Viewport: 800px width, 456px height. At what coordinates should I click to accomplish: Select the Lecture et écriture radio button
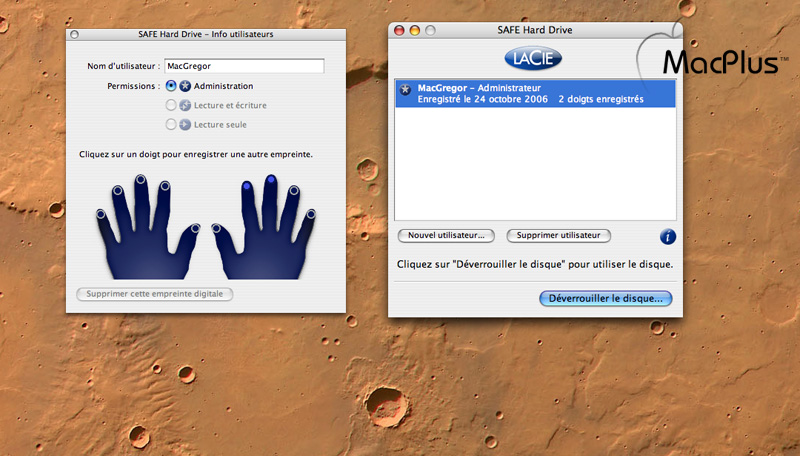171,105
